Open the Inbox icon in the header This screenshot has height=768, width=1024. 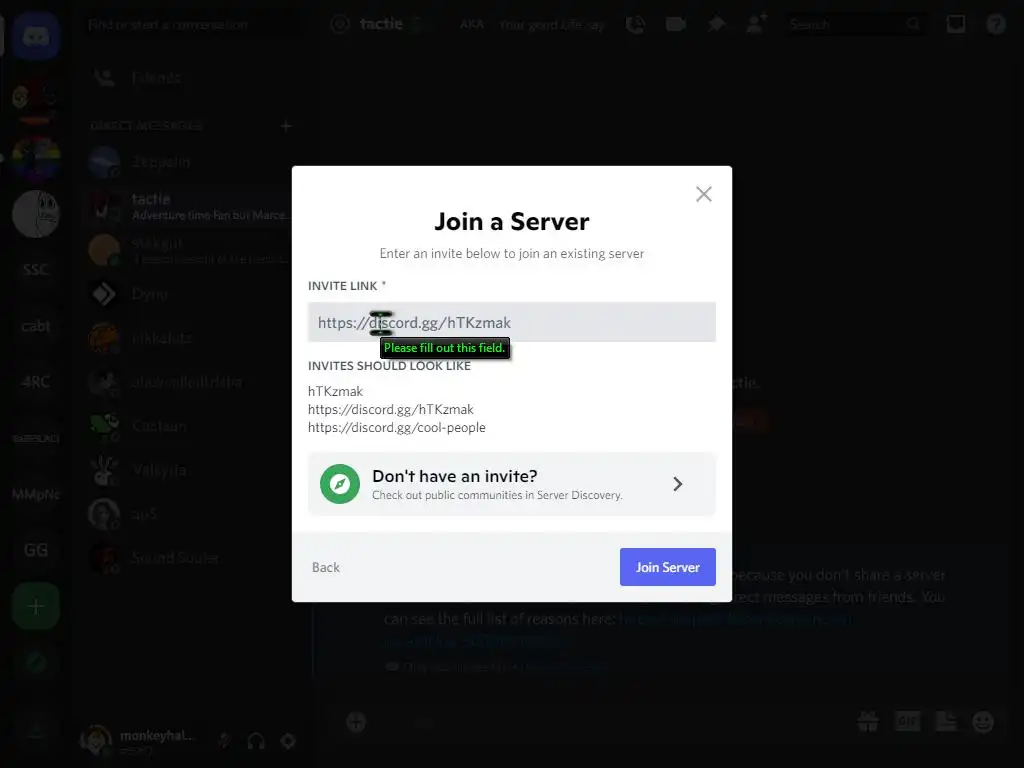[955, 25]
